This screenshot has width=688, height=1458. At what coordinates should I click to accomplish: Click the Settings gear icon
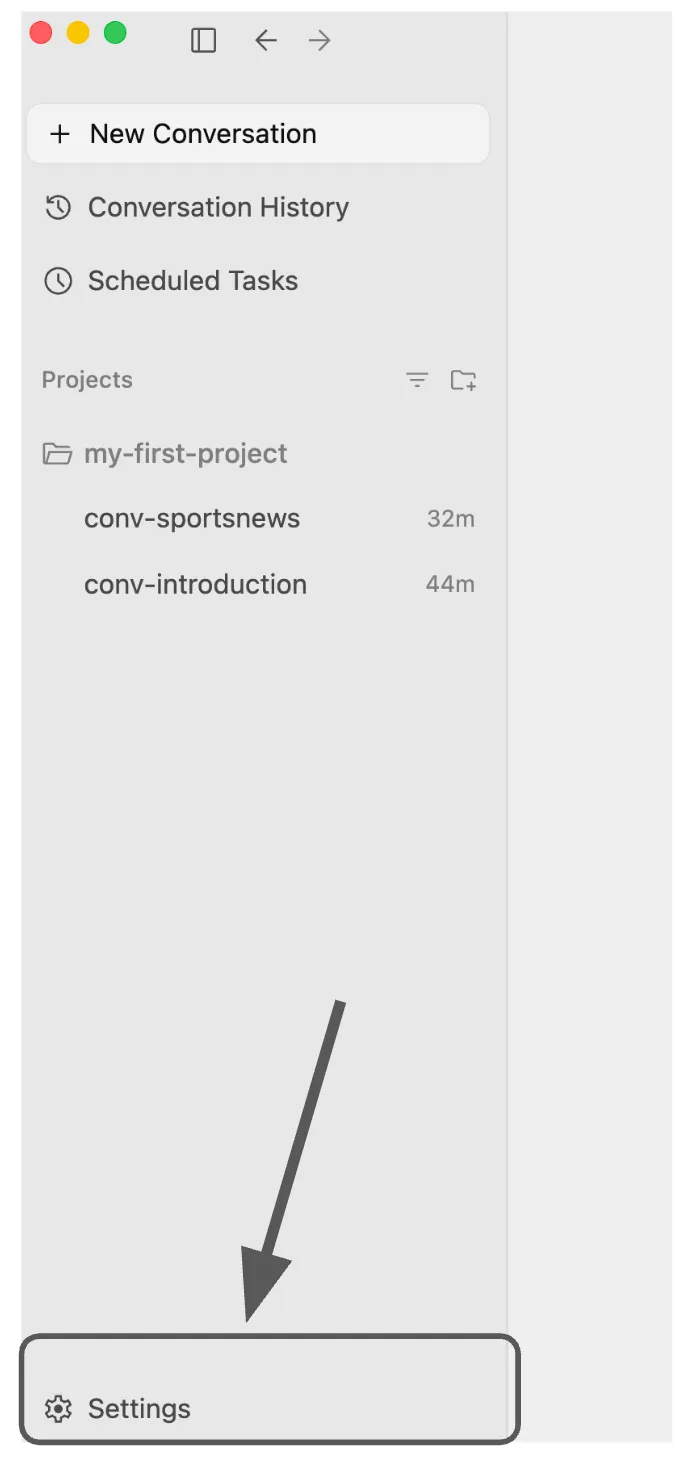point(58,1409)
